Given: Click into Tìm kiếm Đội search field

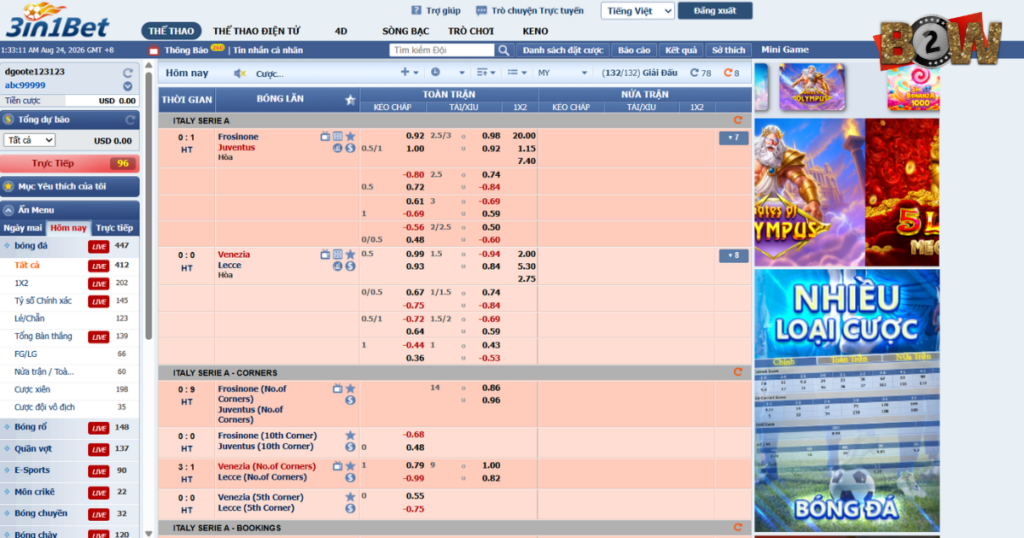Looking at the screenshot, I should click(x=441, y=50).
